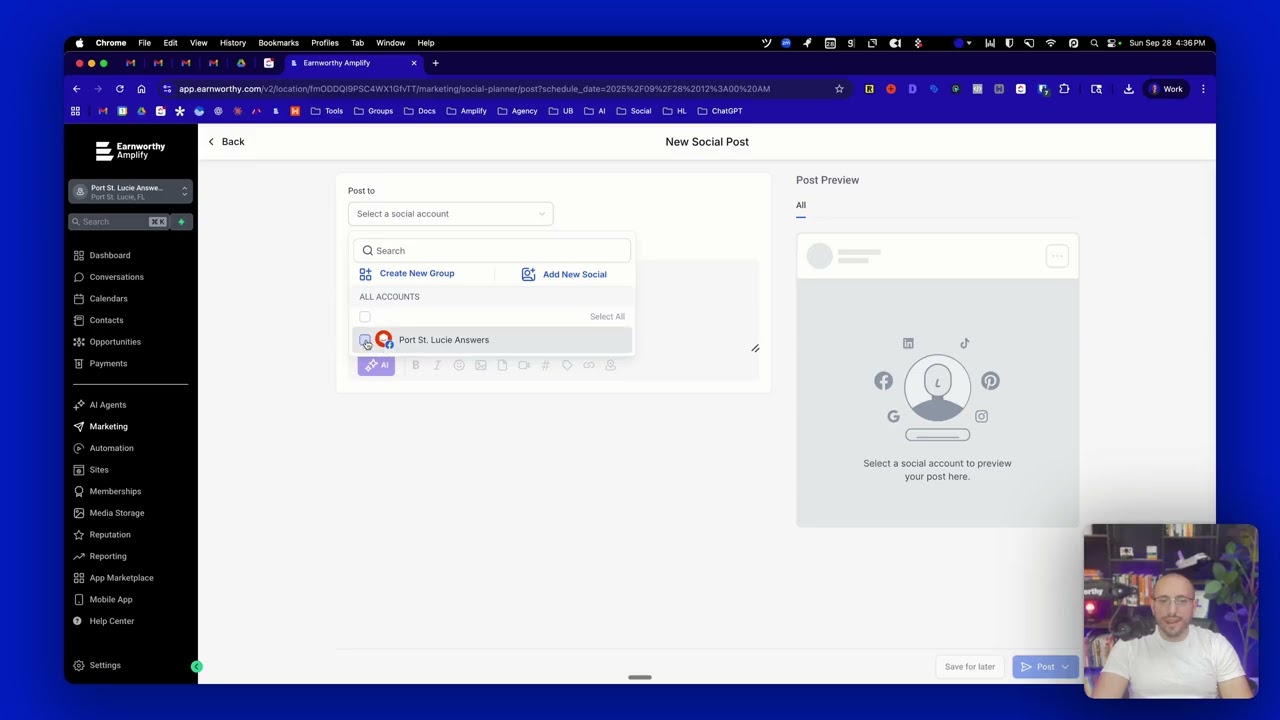Image resolution: width=1280 pixels, height=720 pixels.
Task: Open Chrome extensions puzzle icon
Action: coord(1064,89)
